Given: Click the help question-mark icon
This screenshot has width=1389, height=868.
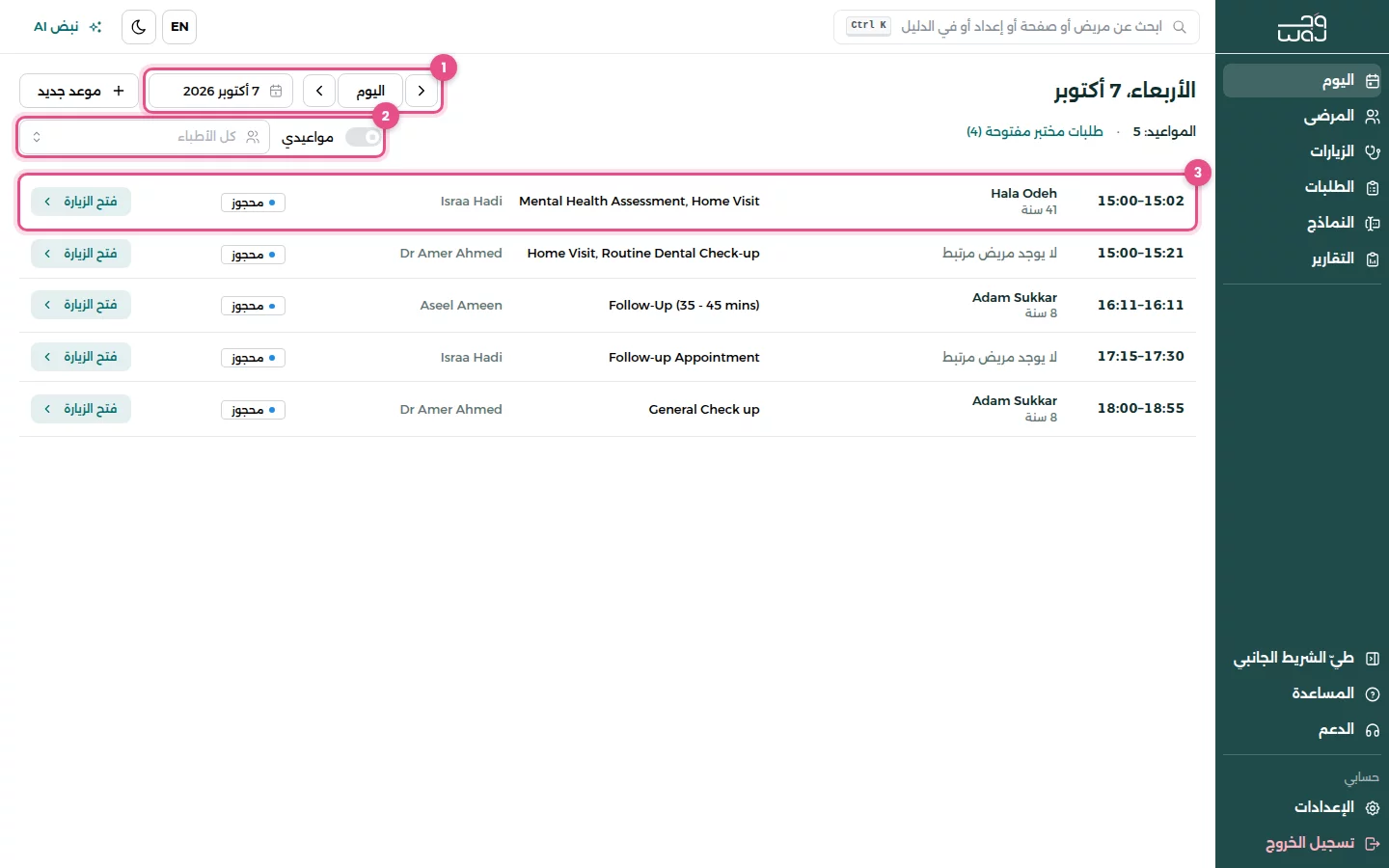Looking at the screenshot, I should [1373, 693].
